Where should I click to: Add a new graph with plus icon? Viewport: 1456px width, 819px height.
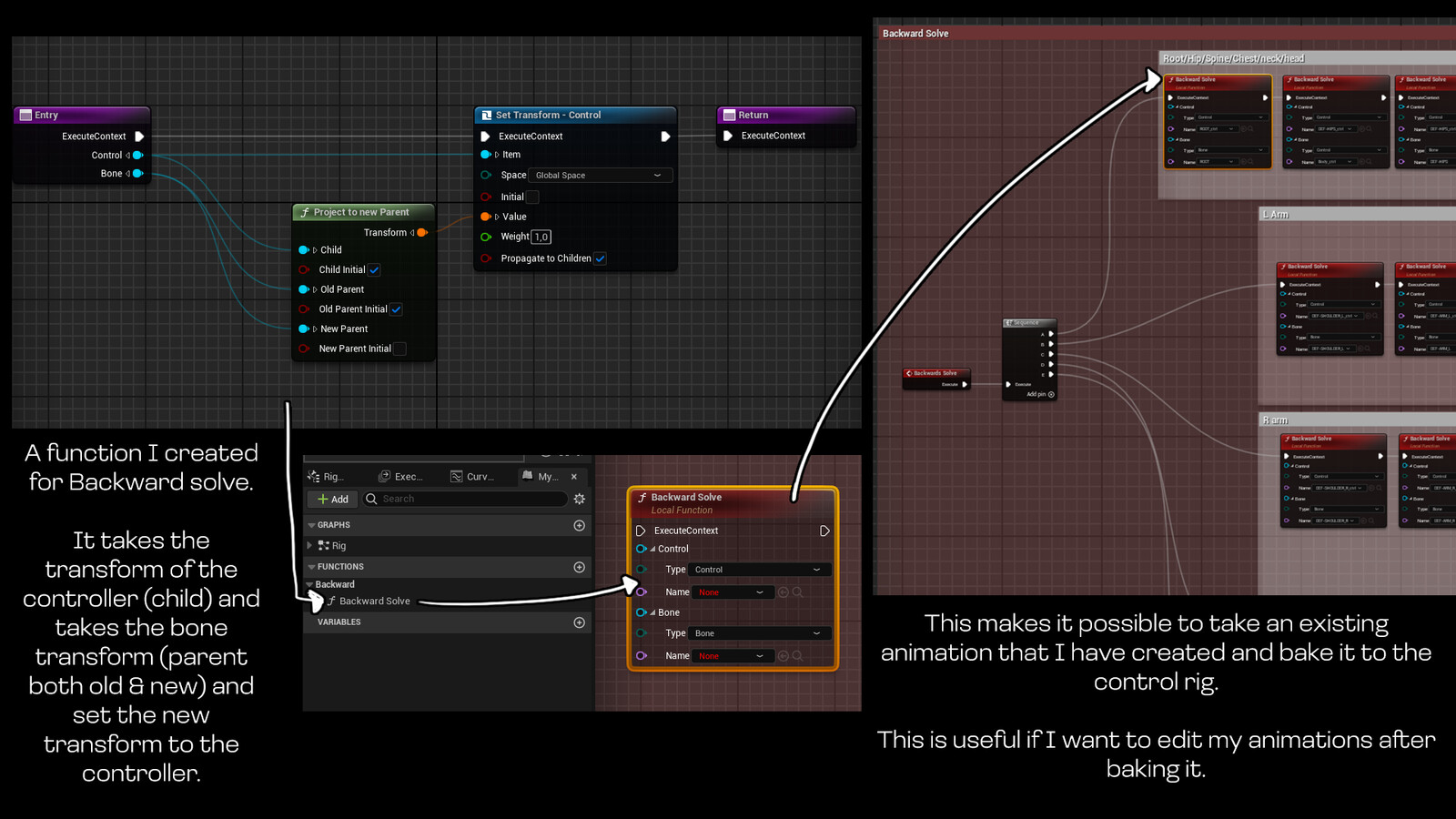[x=579, y=525]
